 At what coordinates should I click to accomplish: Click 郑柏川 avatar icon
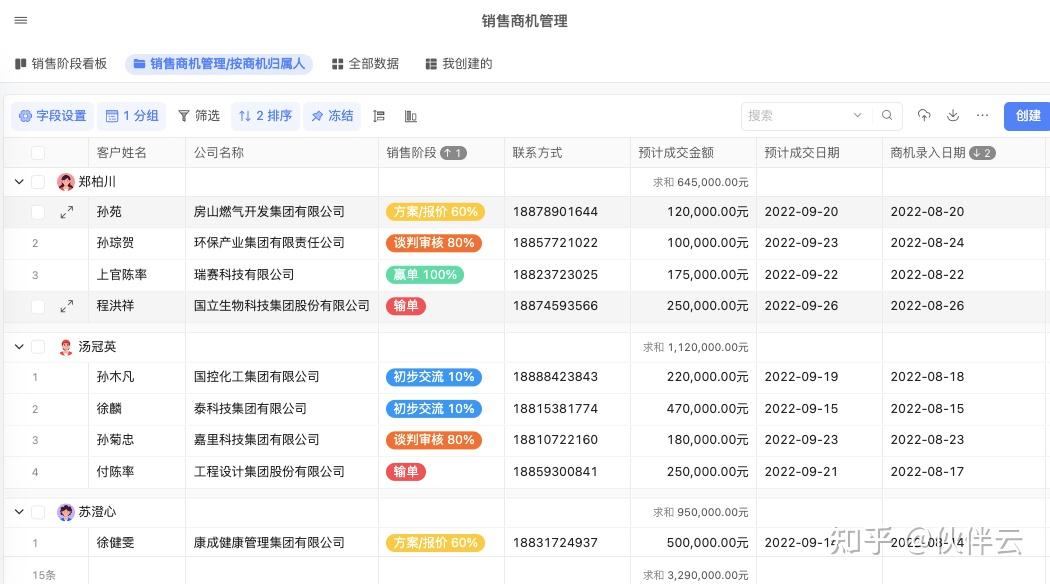click(x=66, y=181)
